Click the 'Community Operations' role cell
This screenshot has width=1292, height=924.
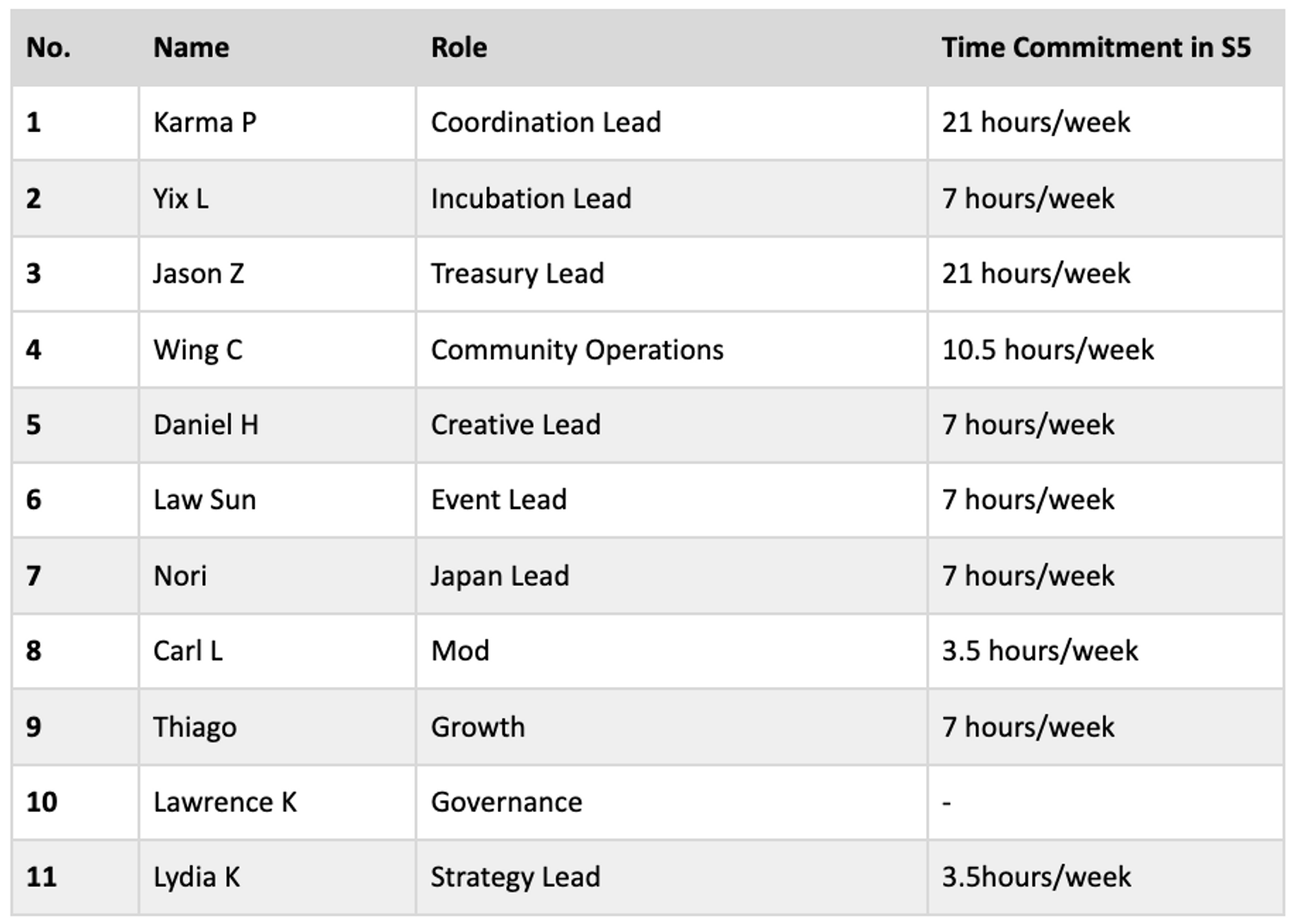point(577,350)
